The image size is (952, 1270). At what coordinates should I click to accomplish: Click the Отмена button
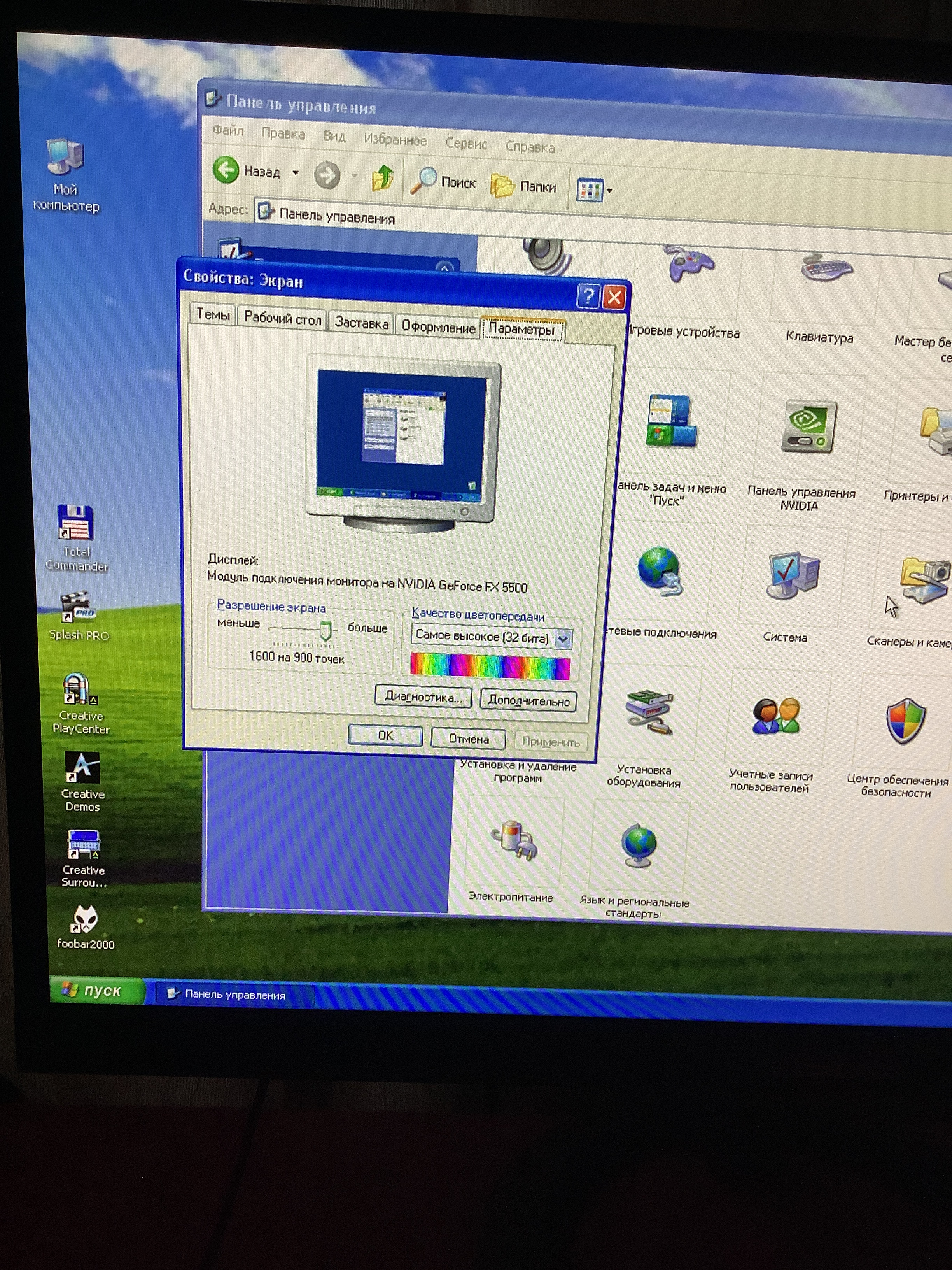point(468,739)
